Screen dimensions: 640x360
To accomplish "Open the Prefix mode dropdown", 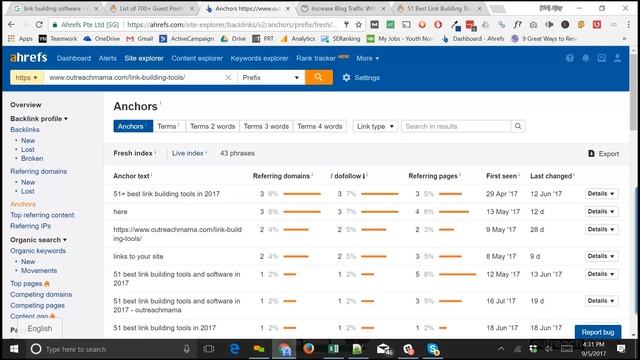I will tap(271, 77).
